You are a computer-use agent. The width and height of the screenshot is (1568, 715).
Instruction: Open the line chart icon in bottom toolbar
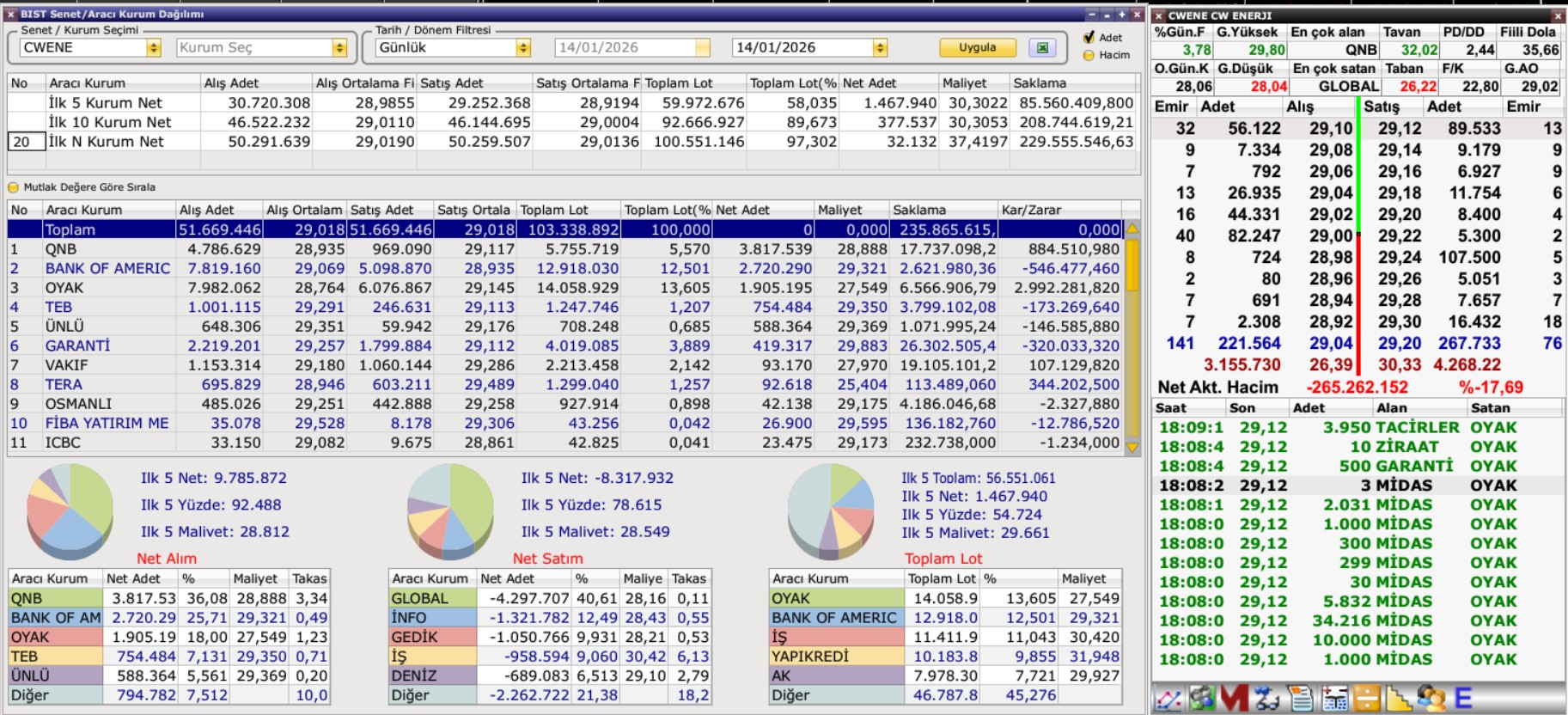click(x=1168, y=699)
